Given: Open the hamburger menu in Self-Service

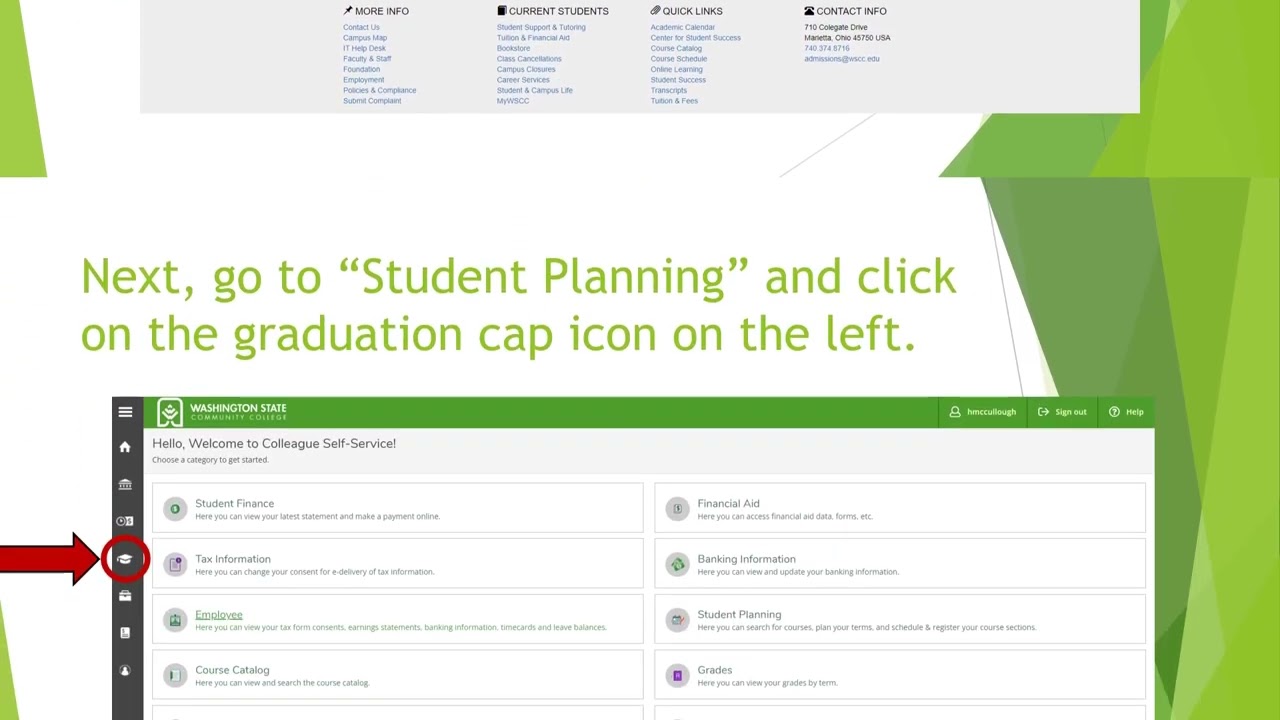Looking at the screenshot, I should click(x=125, y=412).
